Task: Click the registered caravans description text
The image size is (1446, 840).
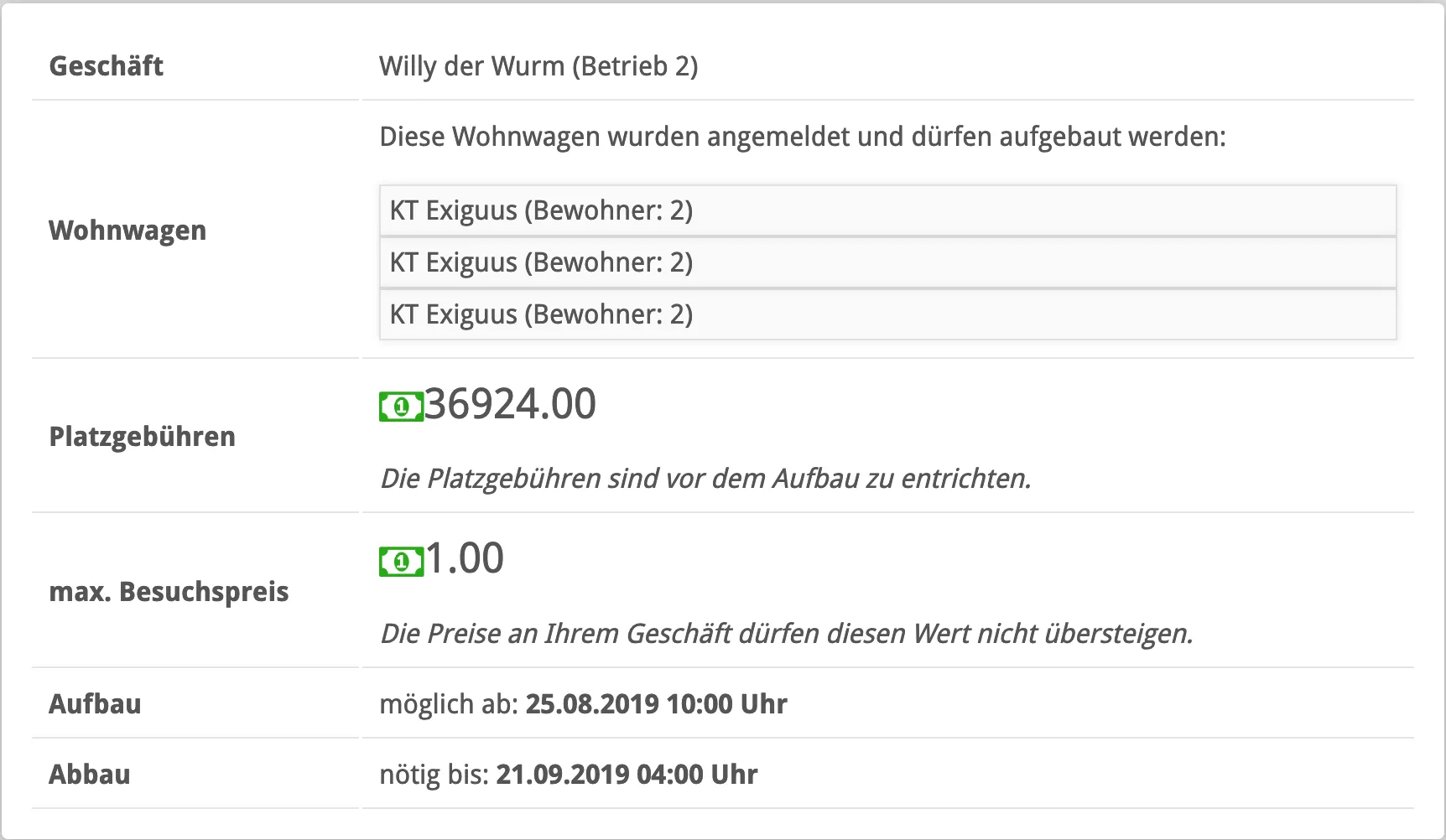Action: click(x=802, y=137)
